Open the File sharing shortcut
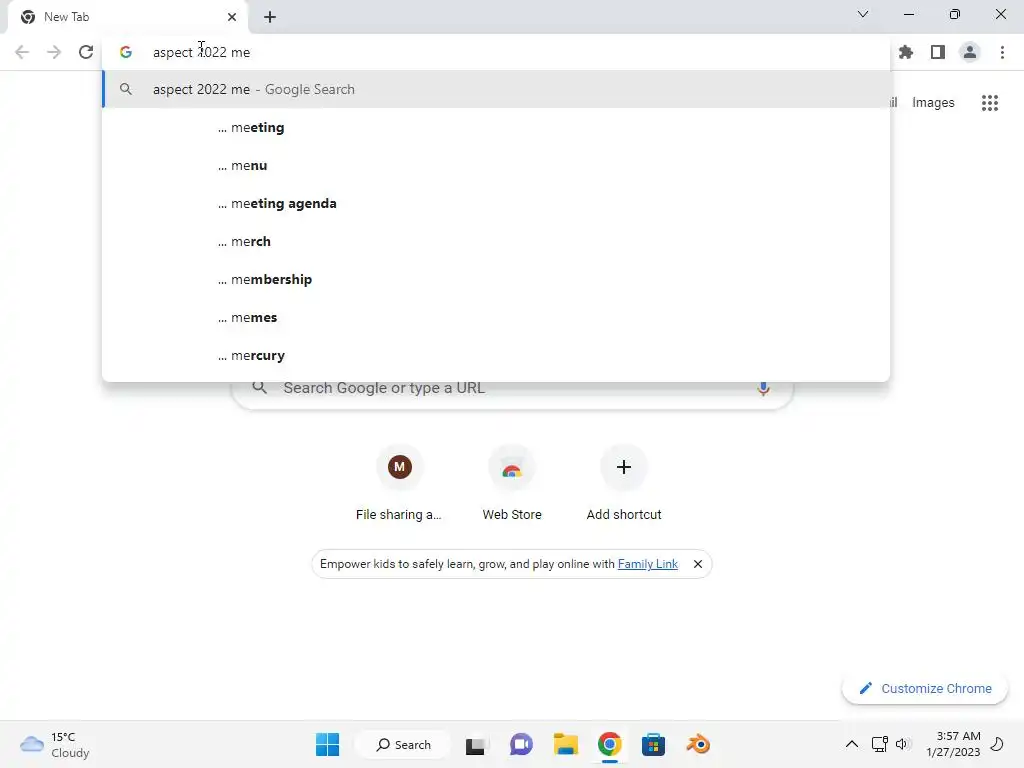 pos(399,483)
